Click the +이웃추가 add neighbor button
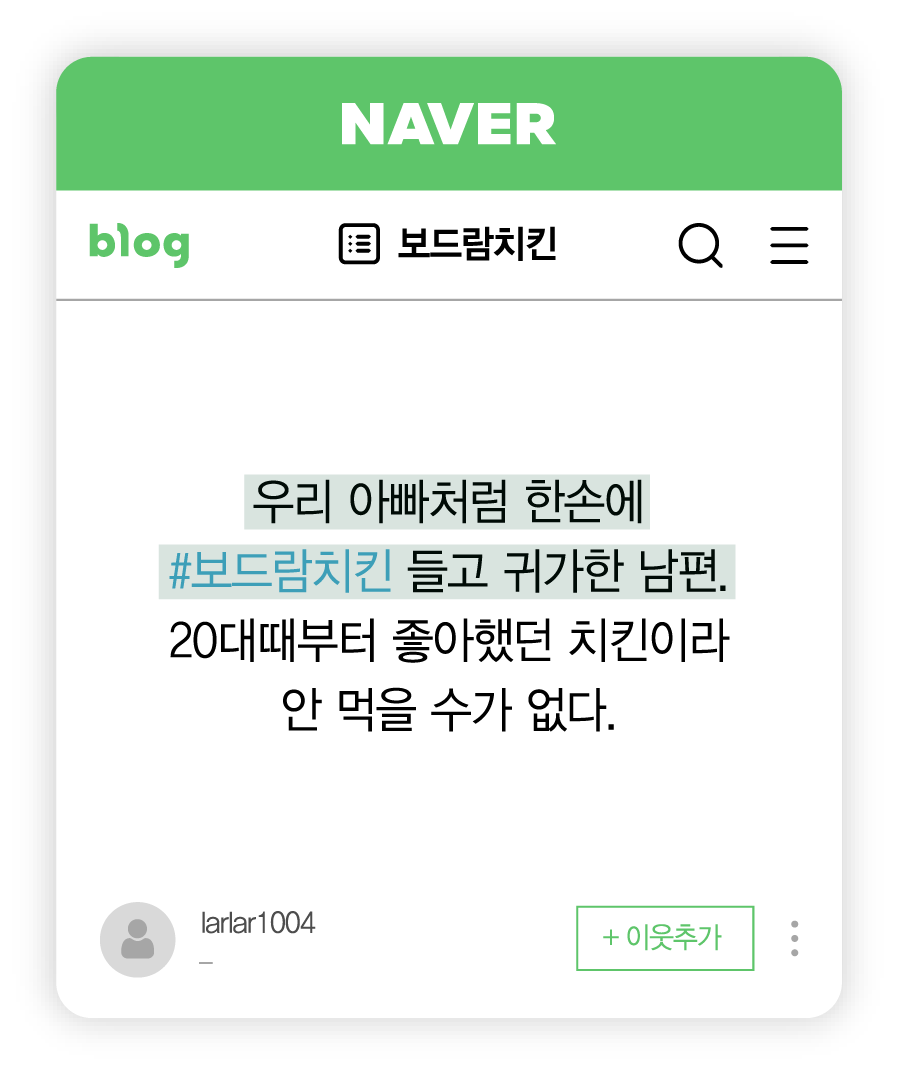This screenshot has height=1076, width=901. coord(665,938)
